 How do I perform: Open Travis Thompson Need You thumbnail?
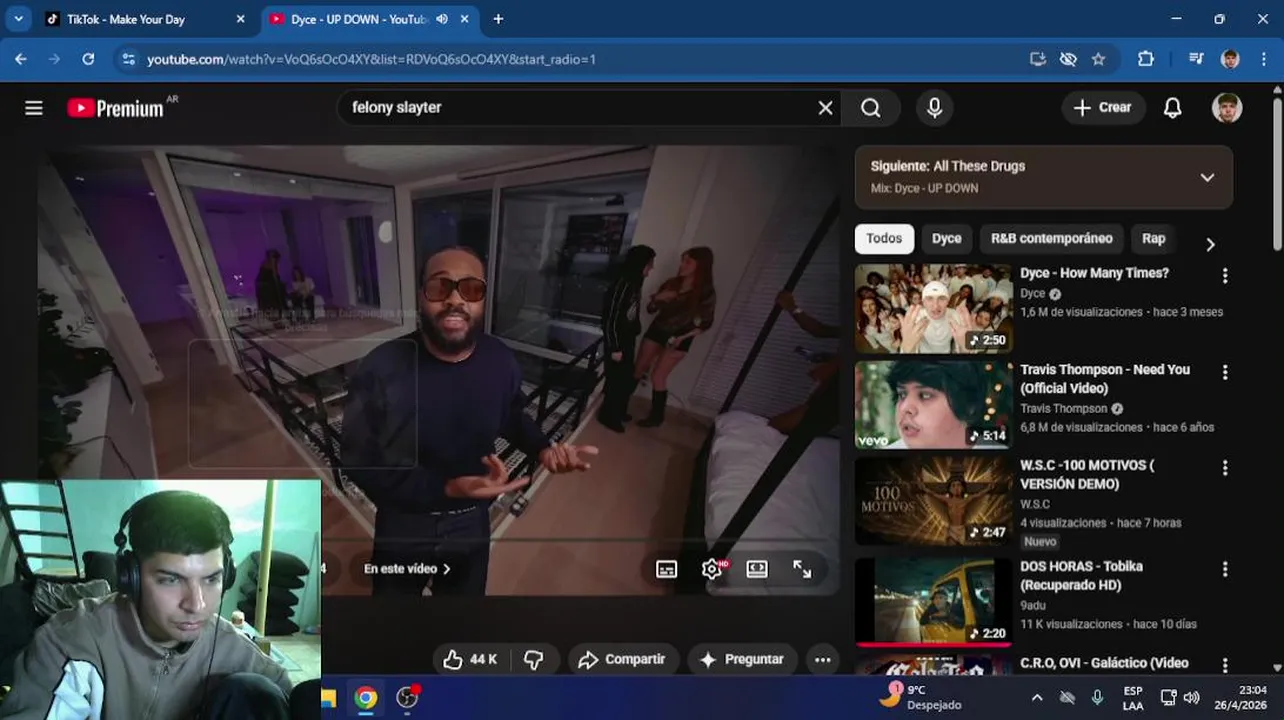tap(933, 405)
